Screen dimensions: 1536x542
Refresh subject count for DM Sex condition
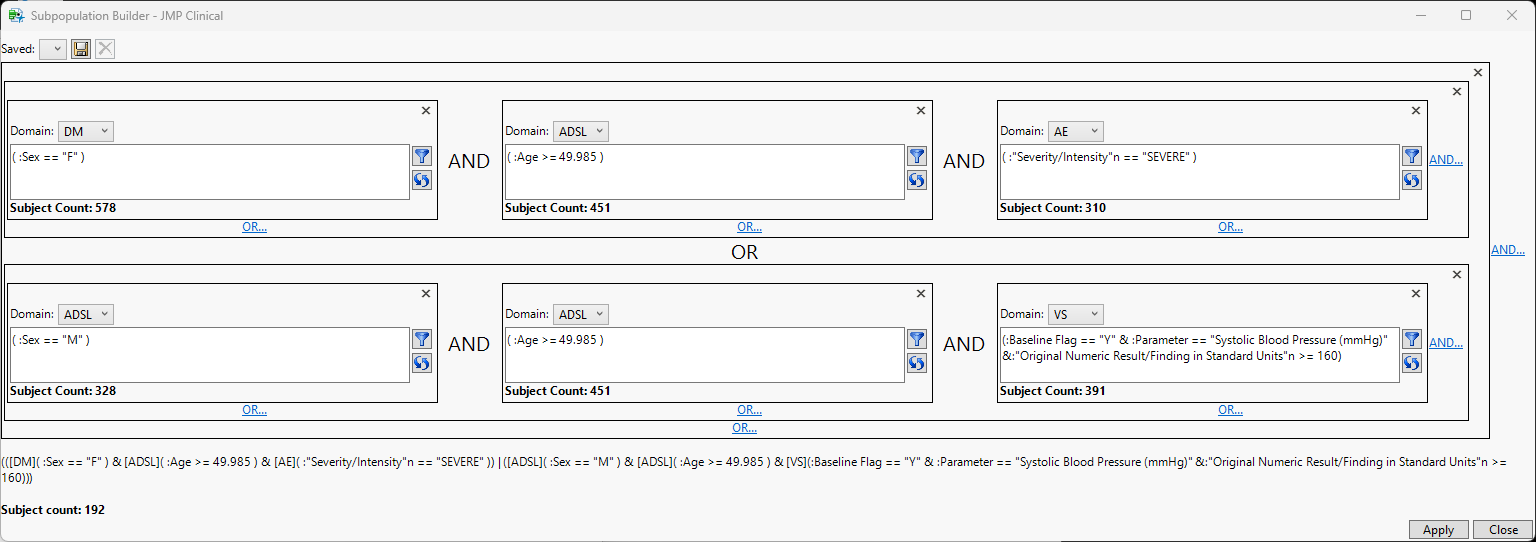422,180
